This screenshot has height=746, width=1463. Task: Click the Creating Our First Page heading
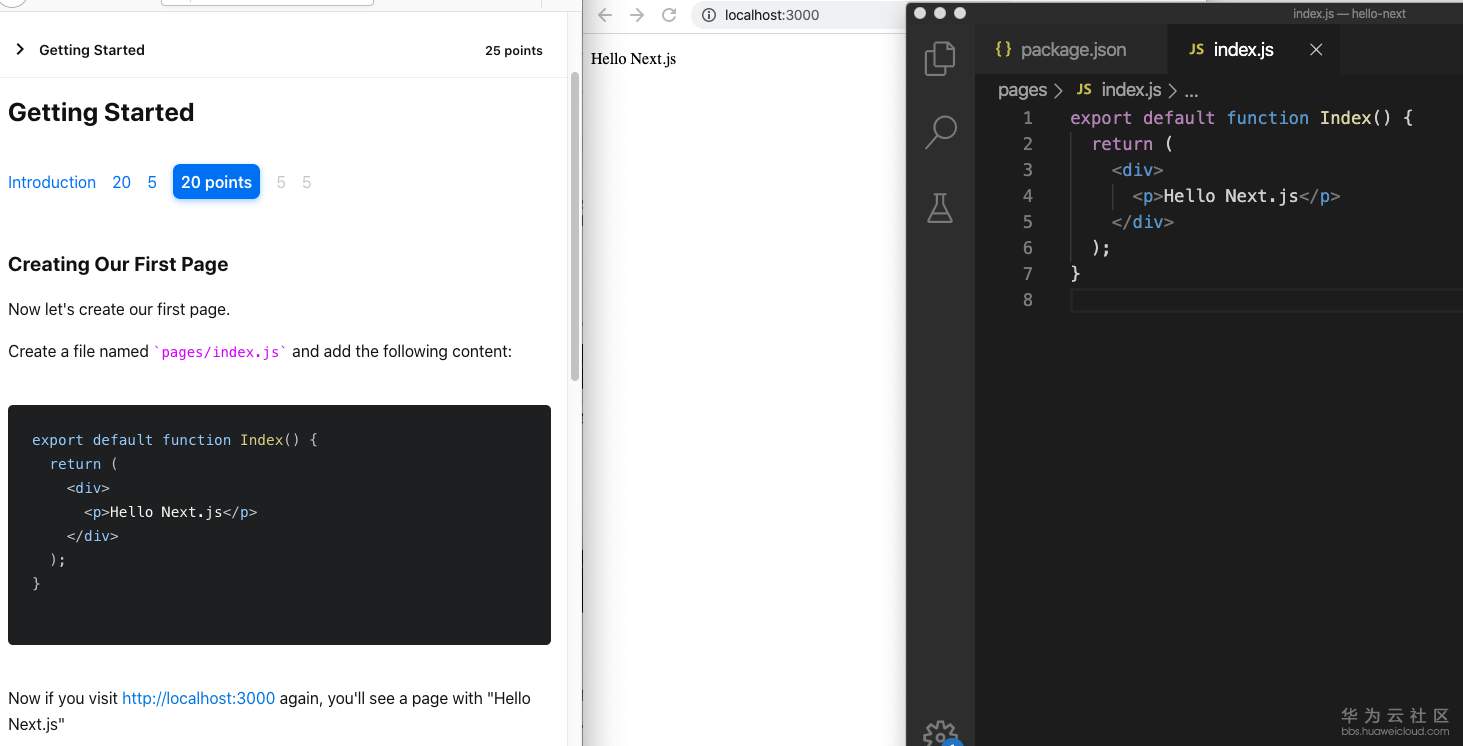(x=118, y=264)
